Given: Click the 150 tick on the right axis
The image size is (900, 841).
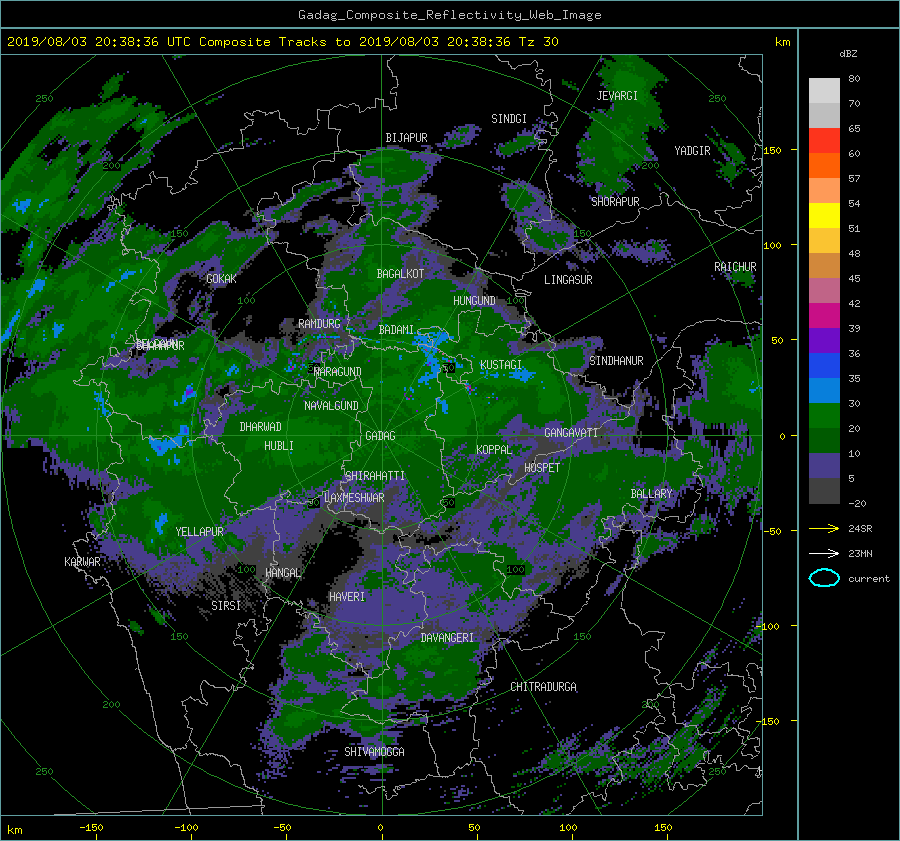Looking at the screenshot, I should [x=772, y=150].
